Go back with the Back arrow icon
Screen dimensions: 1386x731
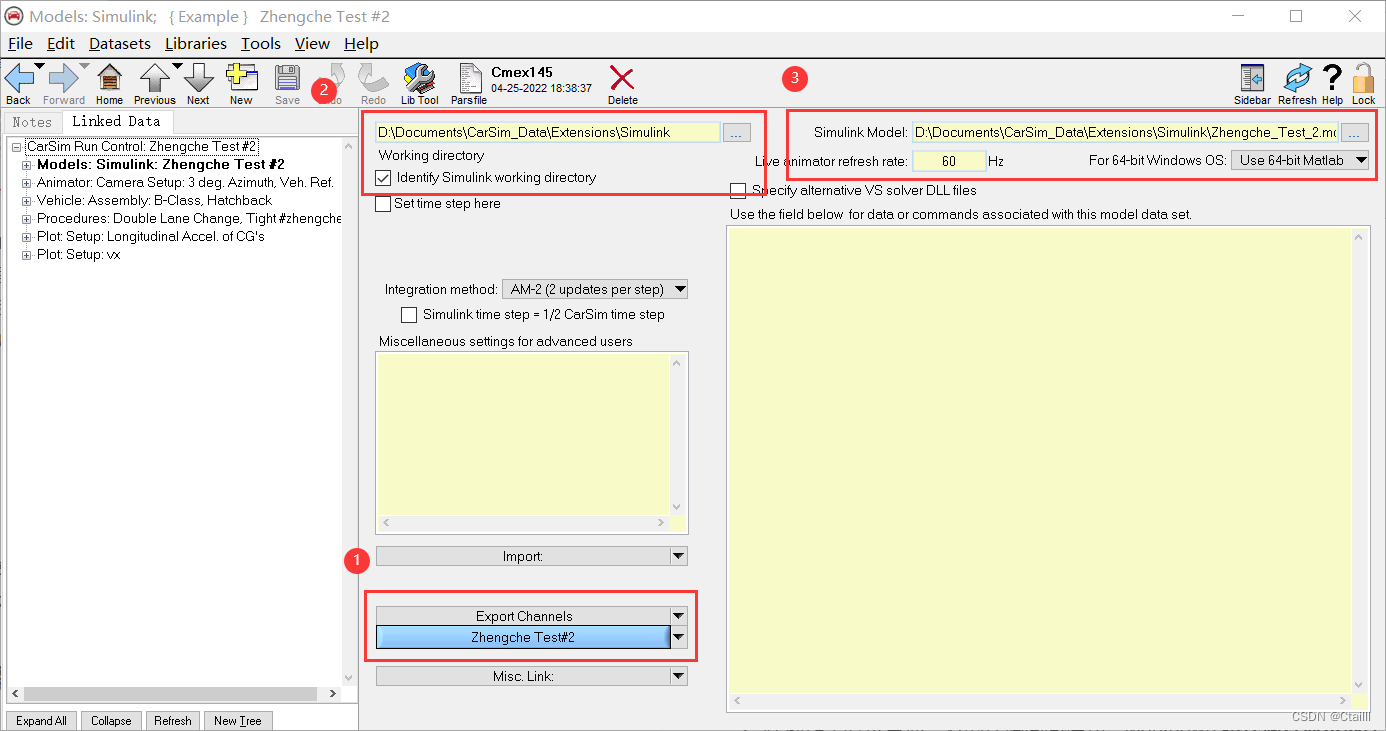pos(18,78)
